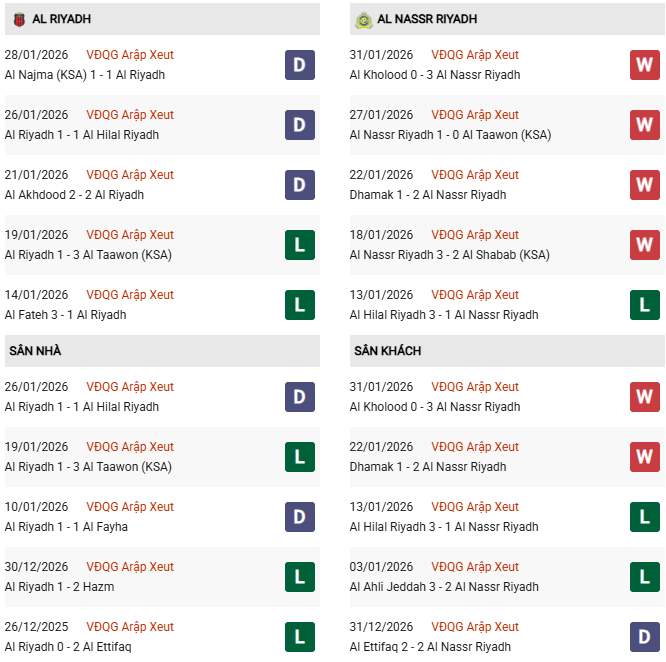
Task: Select D badge for Al Riyadh vs Al Fayha
Action: coord(300,517)
